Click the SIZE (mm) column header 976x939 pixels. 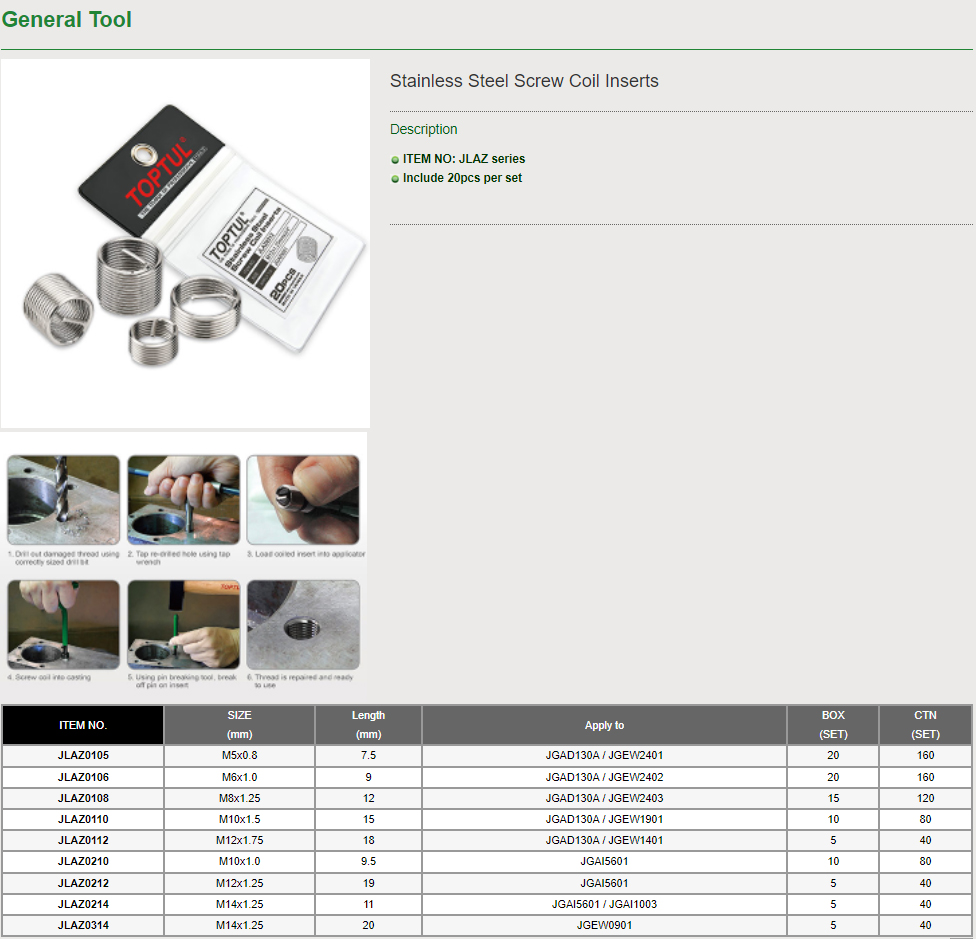(239, 725)
